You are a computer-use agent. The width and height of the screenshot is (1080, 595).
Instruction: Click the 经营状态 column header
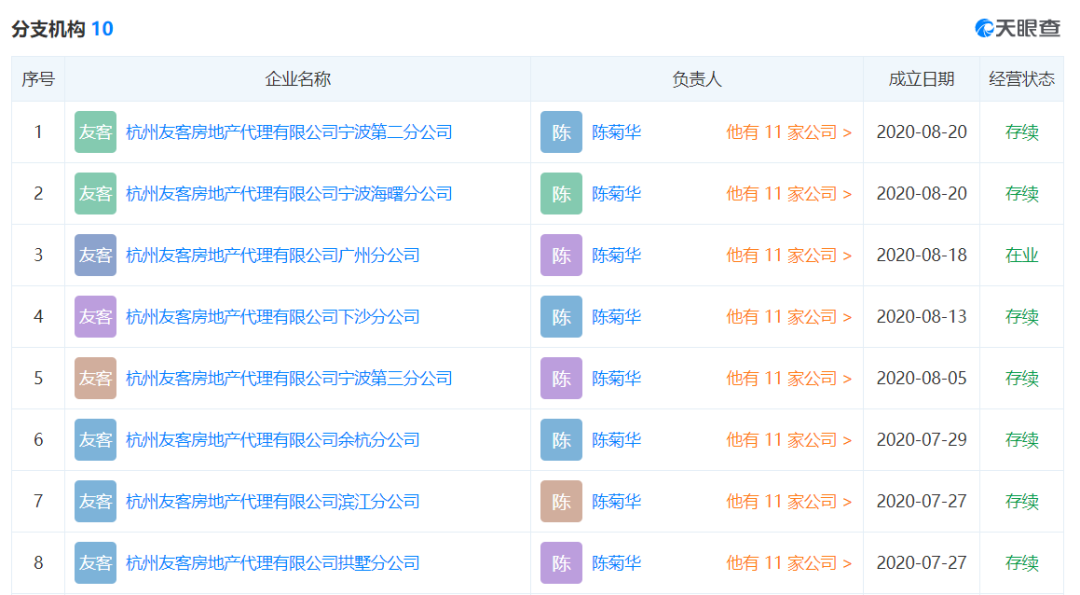[1021, 79]
